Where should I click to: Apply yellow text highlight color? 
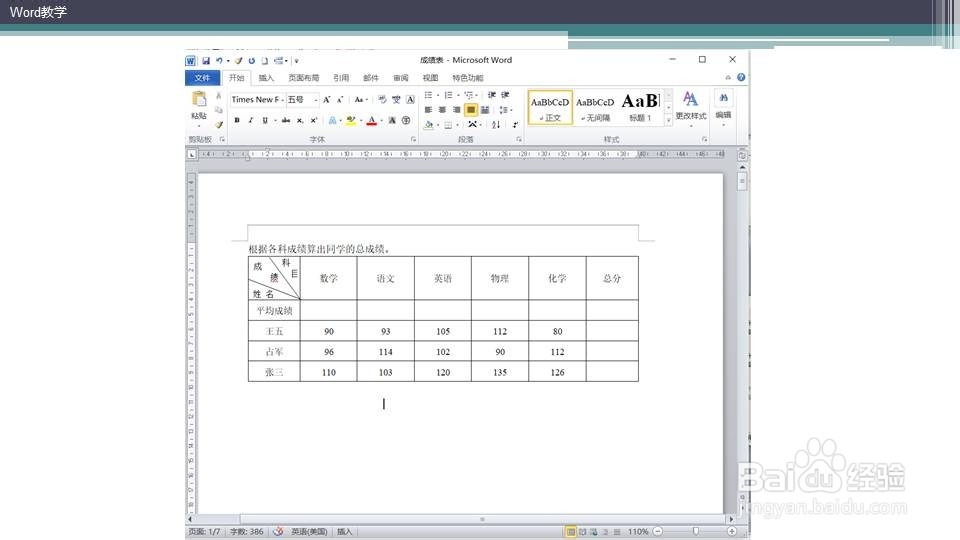tap(350, 121)
